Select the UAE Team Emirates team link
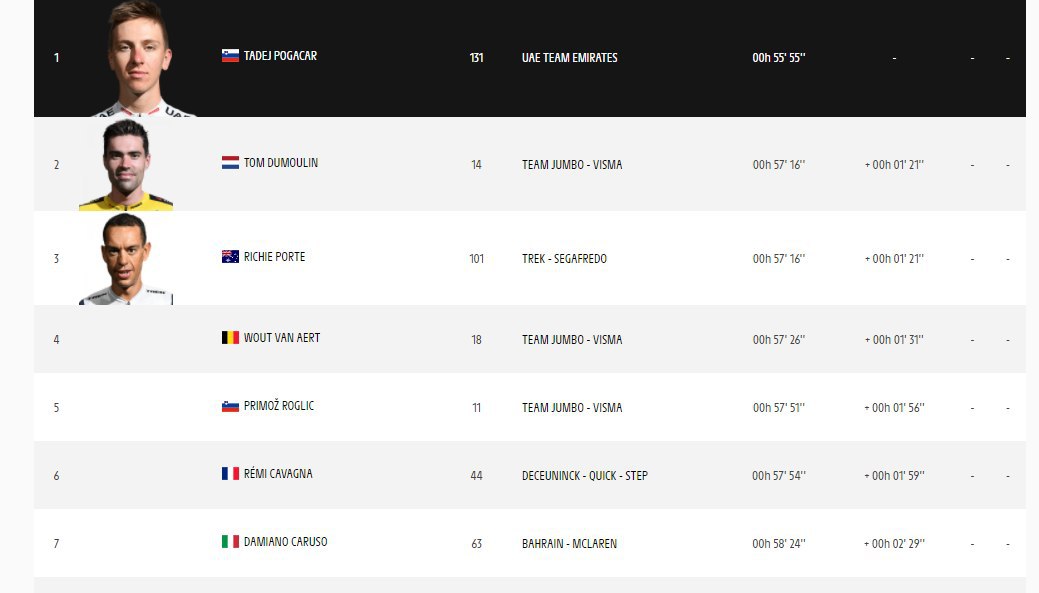The image size is (1039, 593). pos(569,58)
